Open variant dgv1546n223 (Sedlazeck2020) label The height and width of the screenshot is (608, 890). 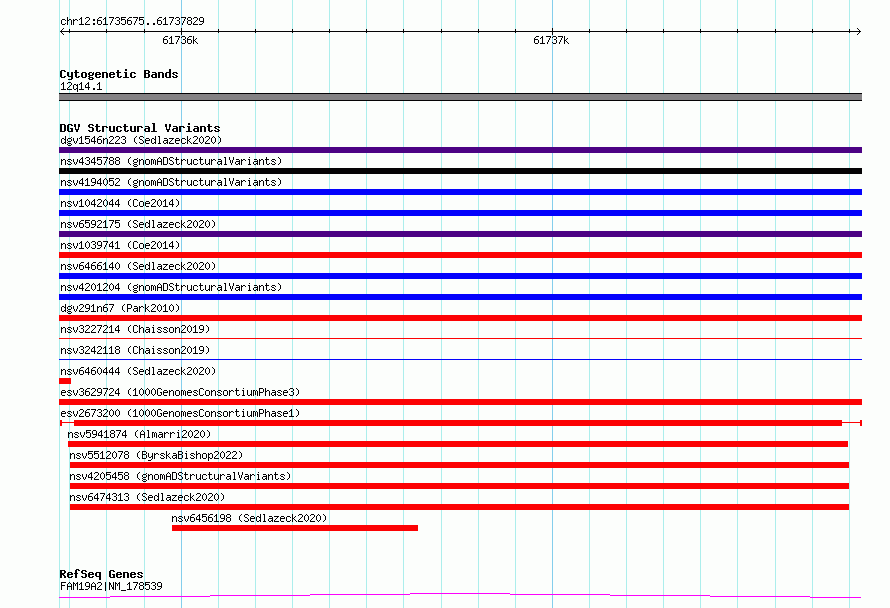pos(141,140)
